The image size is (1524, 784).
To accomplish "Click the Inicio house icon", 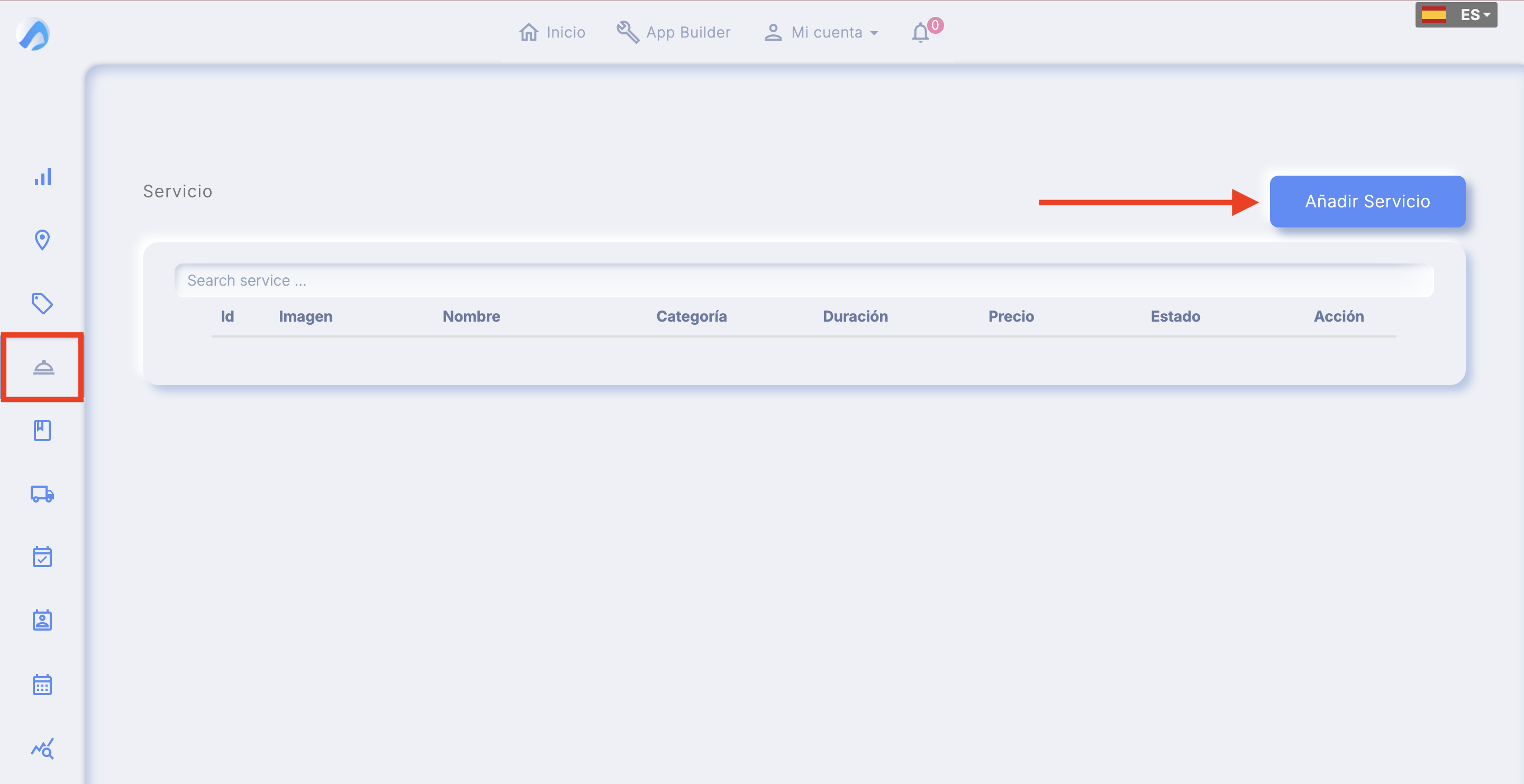I will tap(529, 32).
